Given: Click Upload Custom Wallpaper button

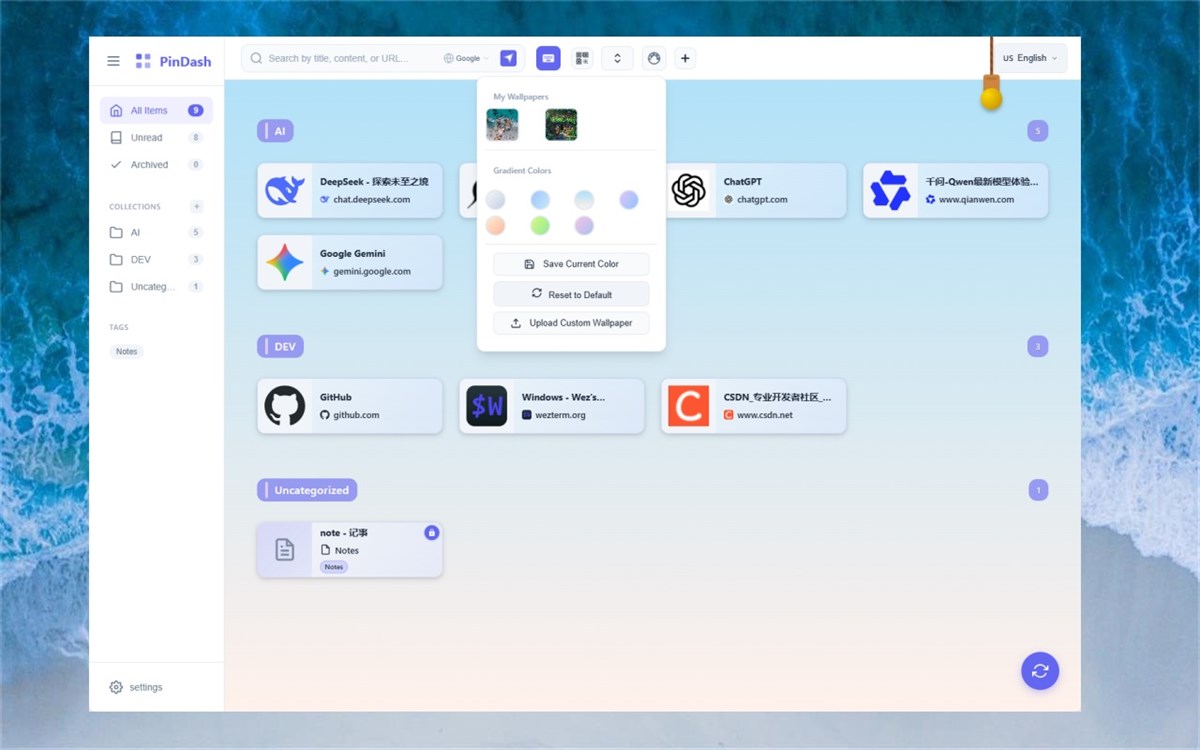Looking at the screenshot, I should [571, 323].
